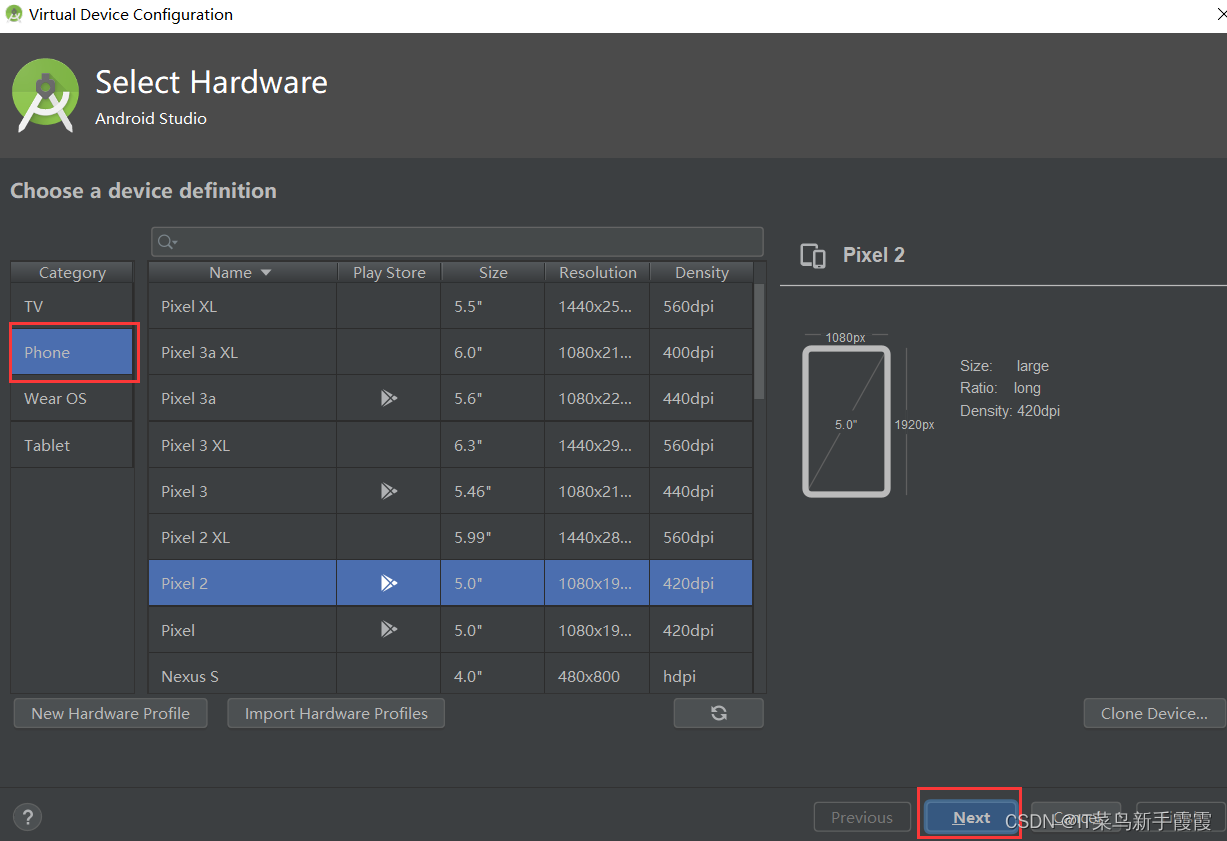The height and width of the screenshot is (841, 1227).
Task: Click the 5.99" size cell
Action: pyautogui.click(x=493, y=537)
